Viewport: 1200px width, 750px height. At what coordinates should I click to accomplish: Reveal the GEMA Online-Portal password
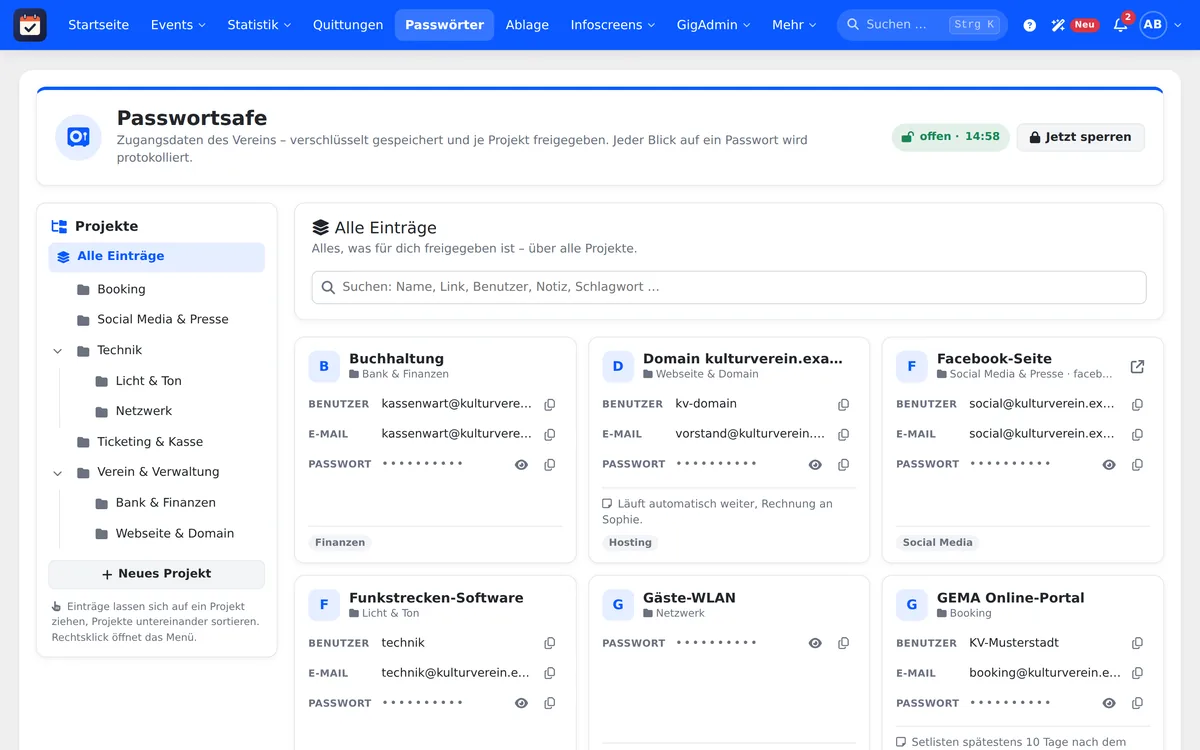1109,704
